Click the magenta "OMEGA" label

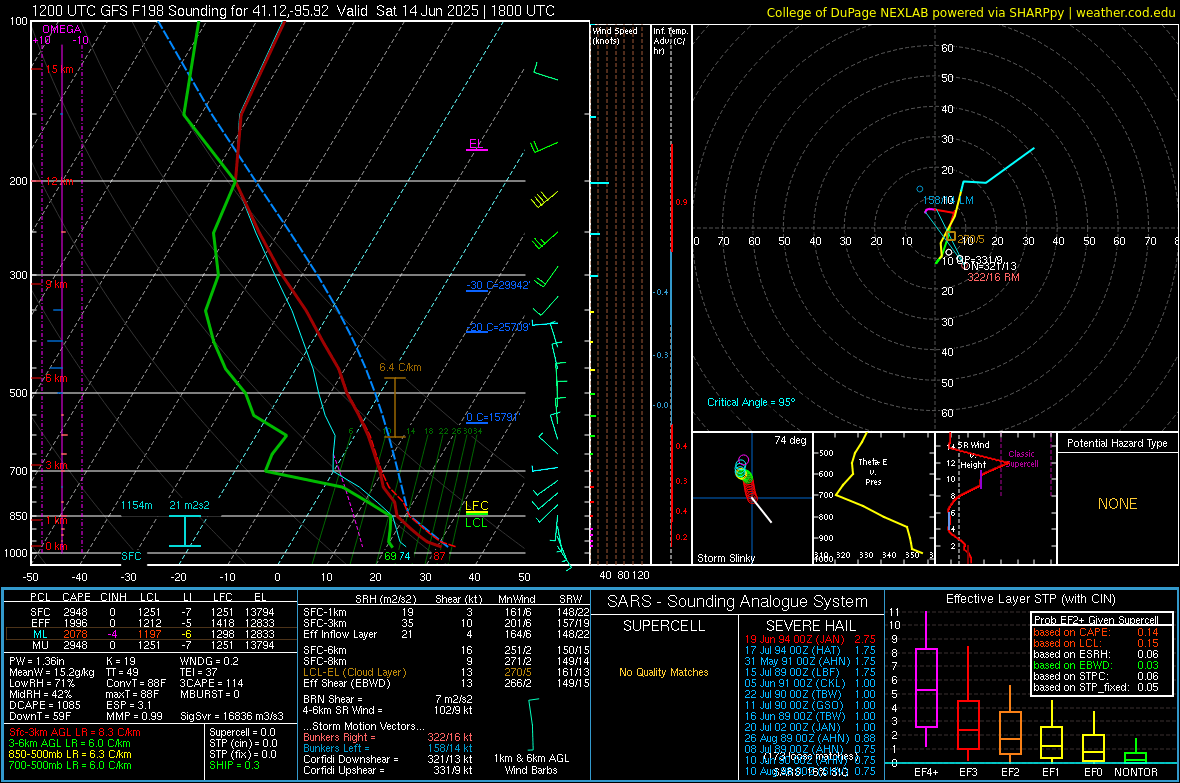click(x=62, y=29)
